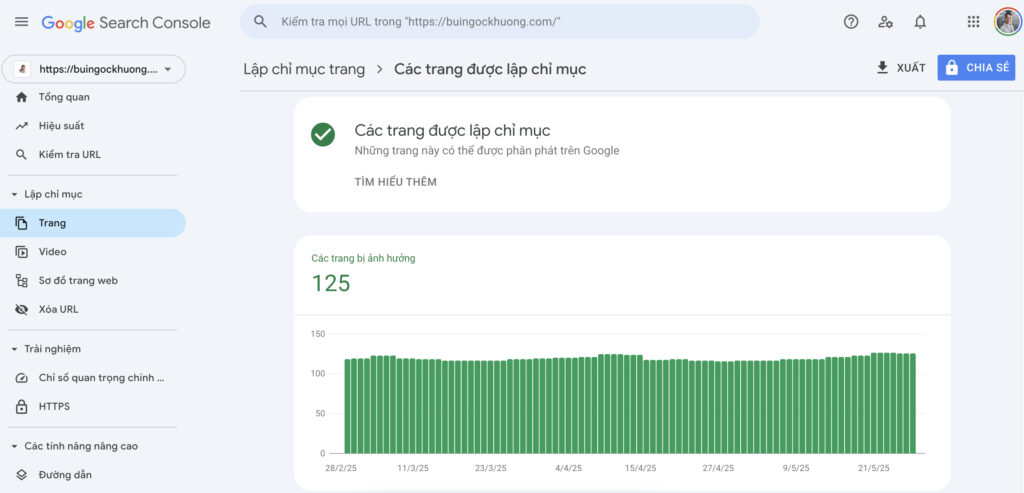Click the 28/2/25 date axis label

[341, 468]
